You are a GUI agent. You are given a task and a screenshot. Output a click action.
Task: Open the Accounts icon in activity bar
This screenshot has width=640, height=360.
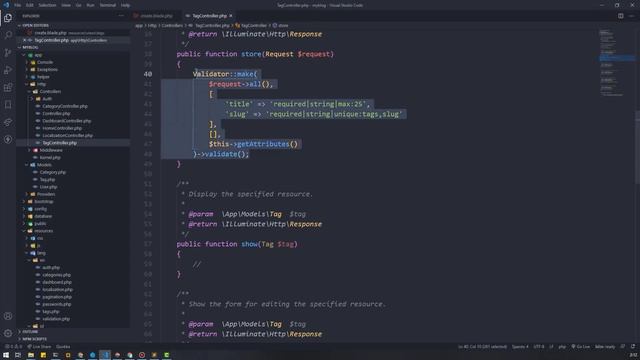pos(8,316)
